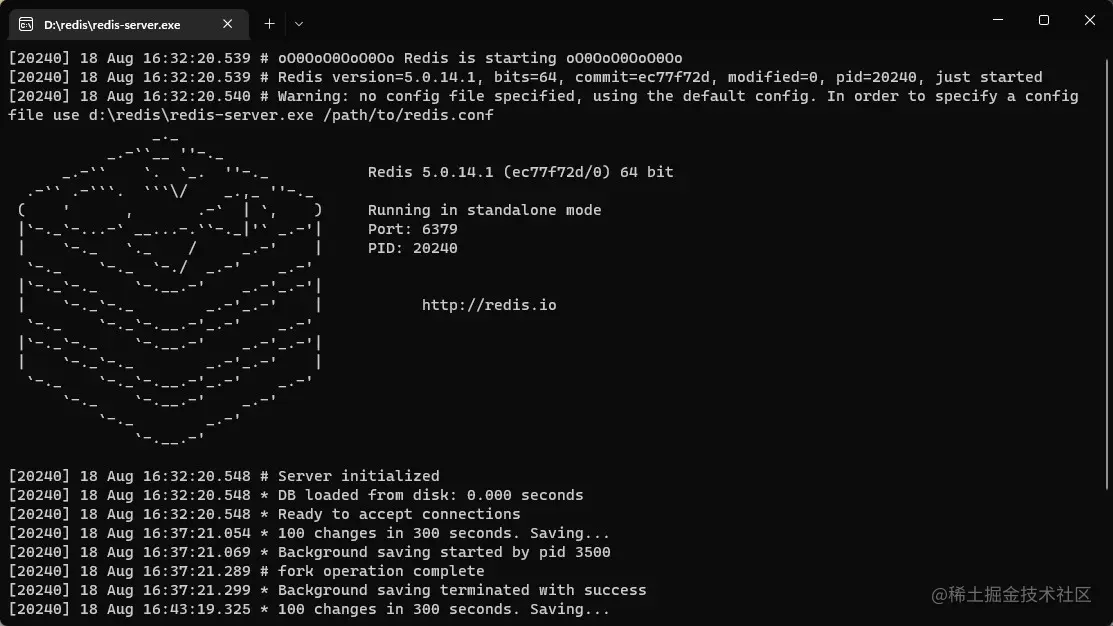Minimize the terminal window

(x=996, y=20)
